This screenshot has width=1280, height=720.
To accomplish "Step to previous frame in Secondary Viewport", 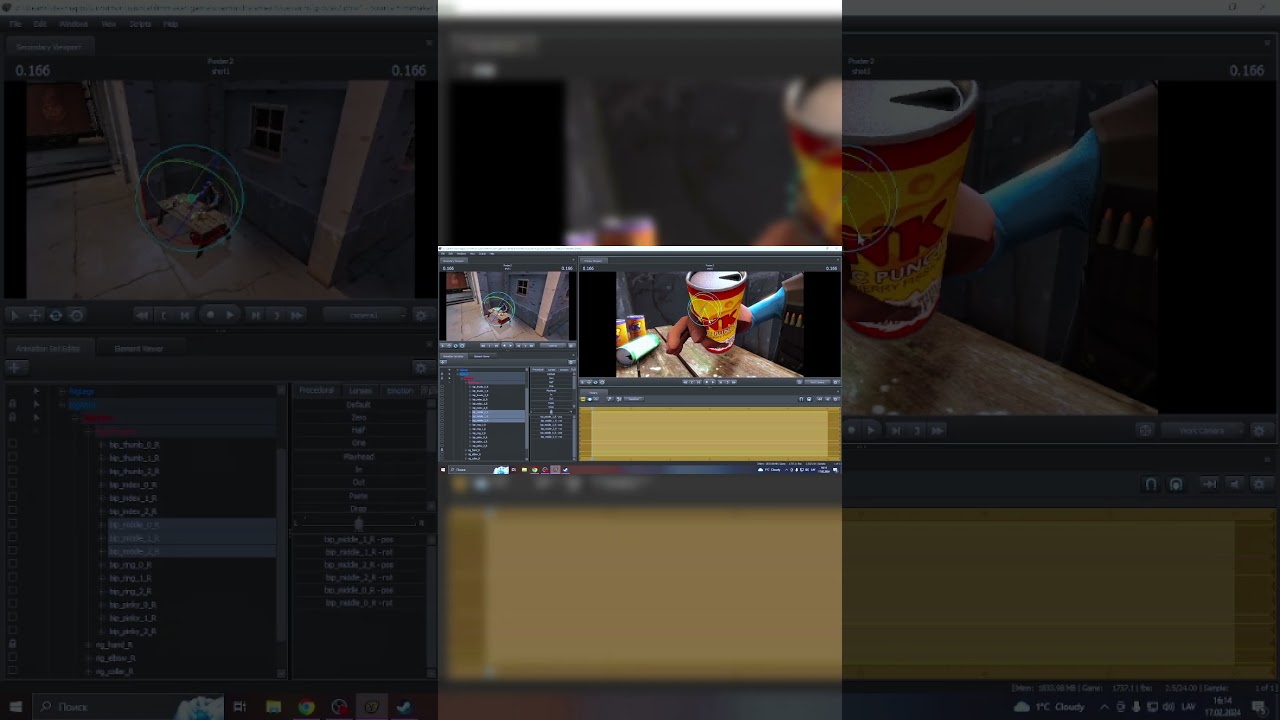I will (185, 315).
